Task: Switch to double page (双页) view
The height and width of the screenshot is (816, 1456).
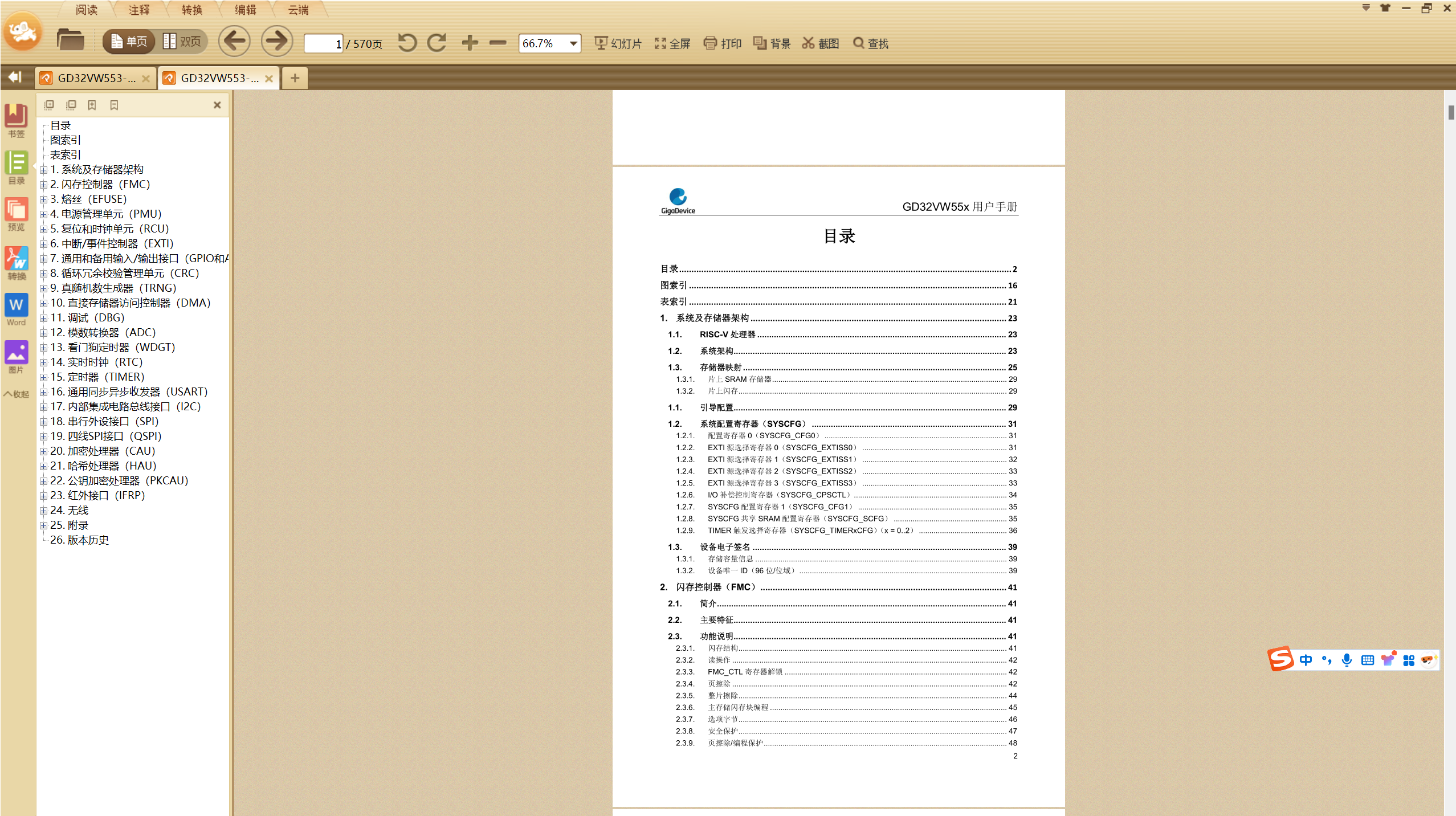Action: point(182,42)
